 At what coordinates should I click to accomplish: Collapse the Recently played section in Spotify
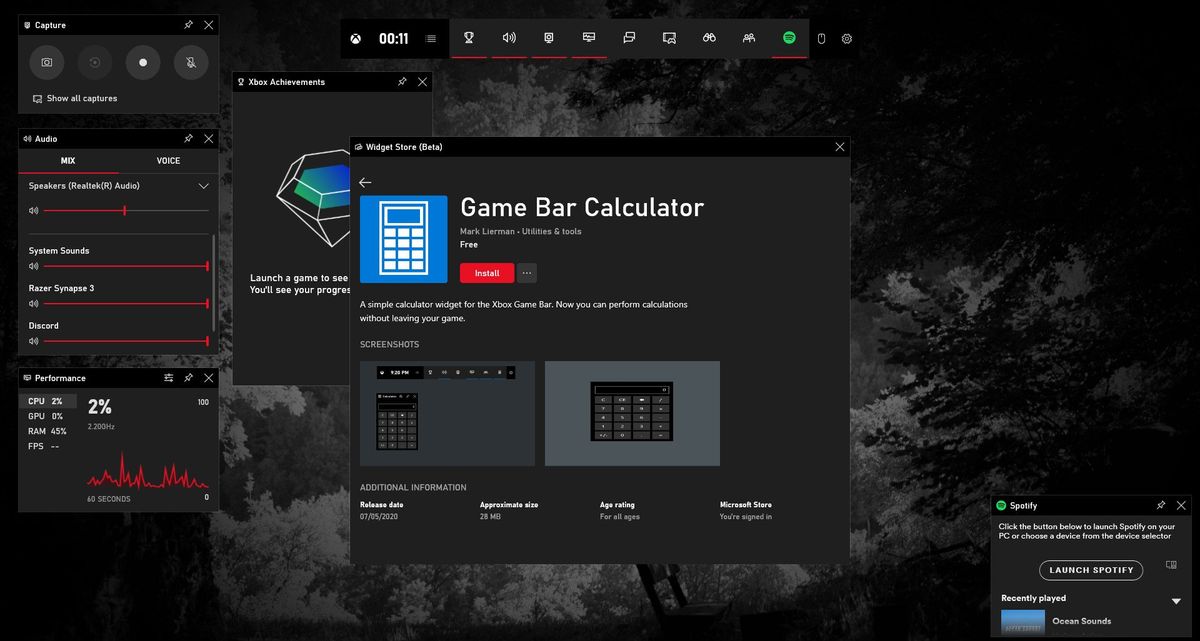[1176, 600]
